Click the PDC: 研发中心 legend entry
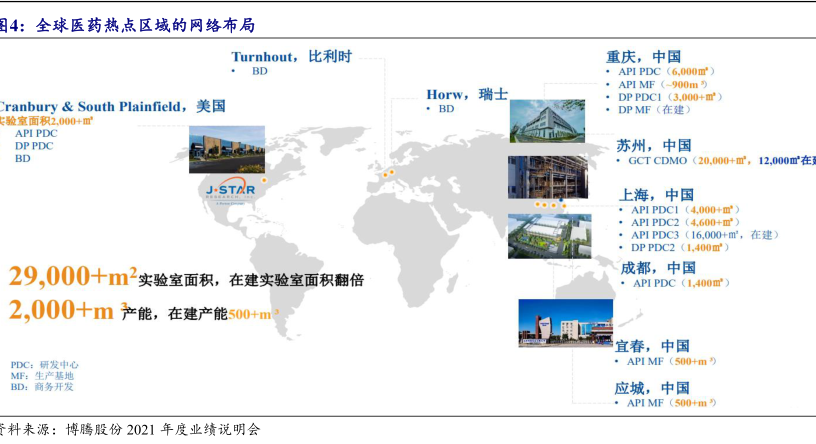 44,365
